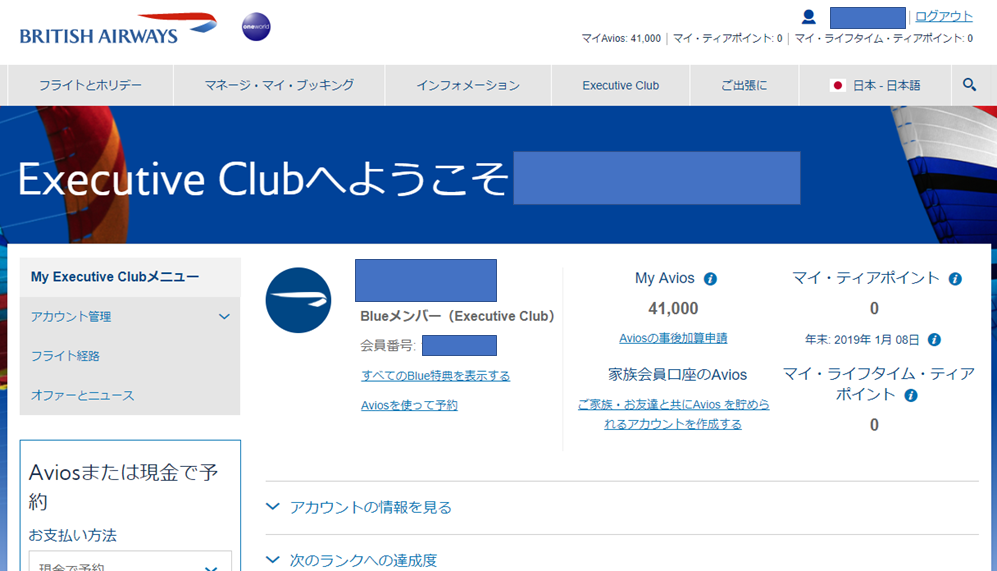Open フライトとホリデー menu
997x571 pixels.
tap(90, 85)
